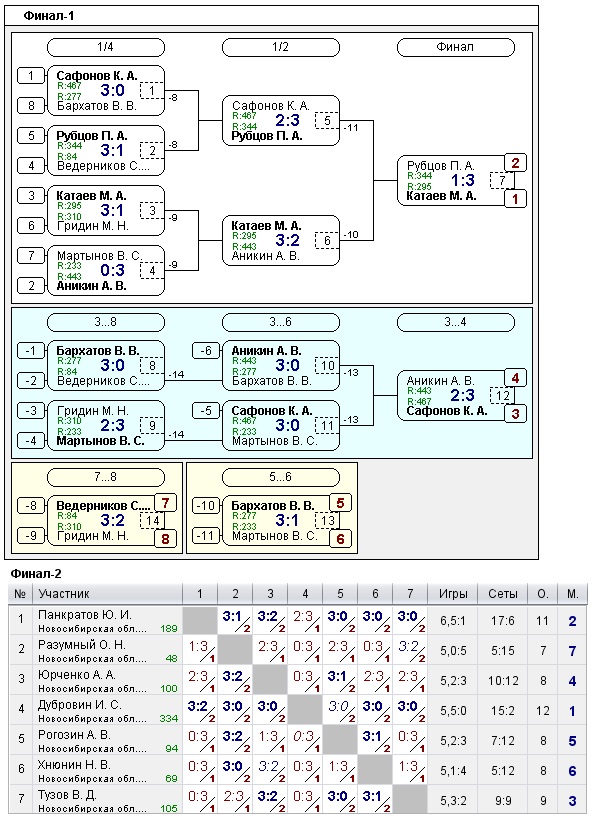Click the Финал round header label
Image resolution: width=604 pixels, height=819 pixels.
tap(456, 47)
